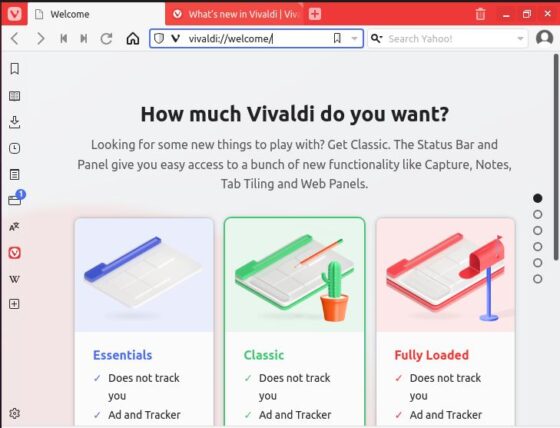Switch to What's new in Vivaldi tab
The width and height of the screenshot is (560, 428).
tap(235, 14)
